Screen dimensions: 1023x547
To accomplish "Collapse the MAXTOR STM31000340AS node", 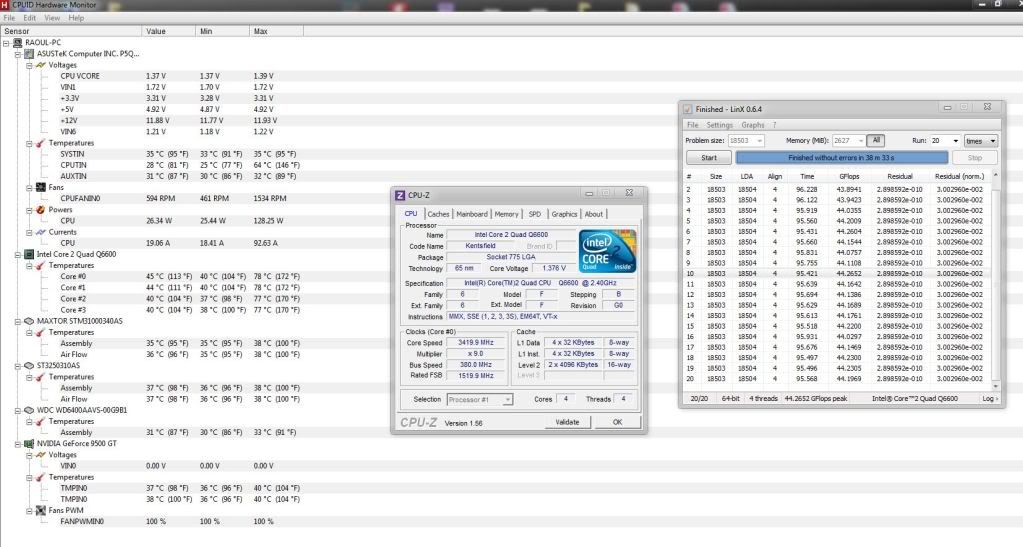I will 18,321.
